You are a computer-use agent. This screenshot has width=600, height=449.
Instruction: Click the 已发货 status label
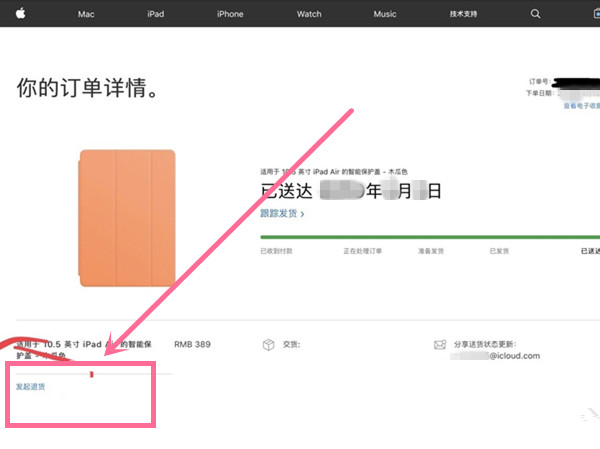(x=499, y=251)
